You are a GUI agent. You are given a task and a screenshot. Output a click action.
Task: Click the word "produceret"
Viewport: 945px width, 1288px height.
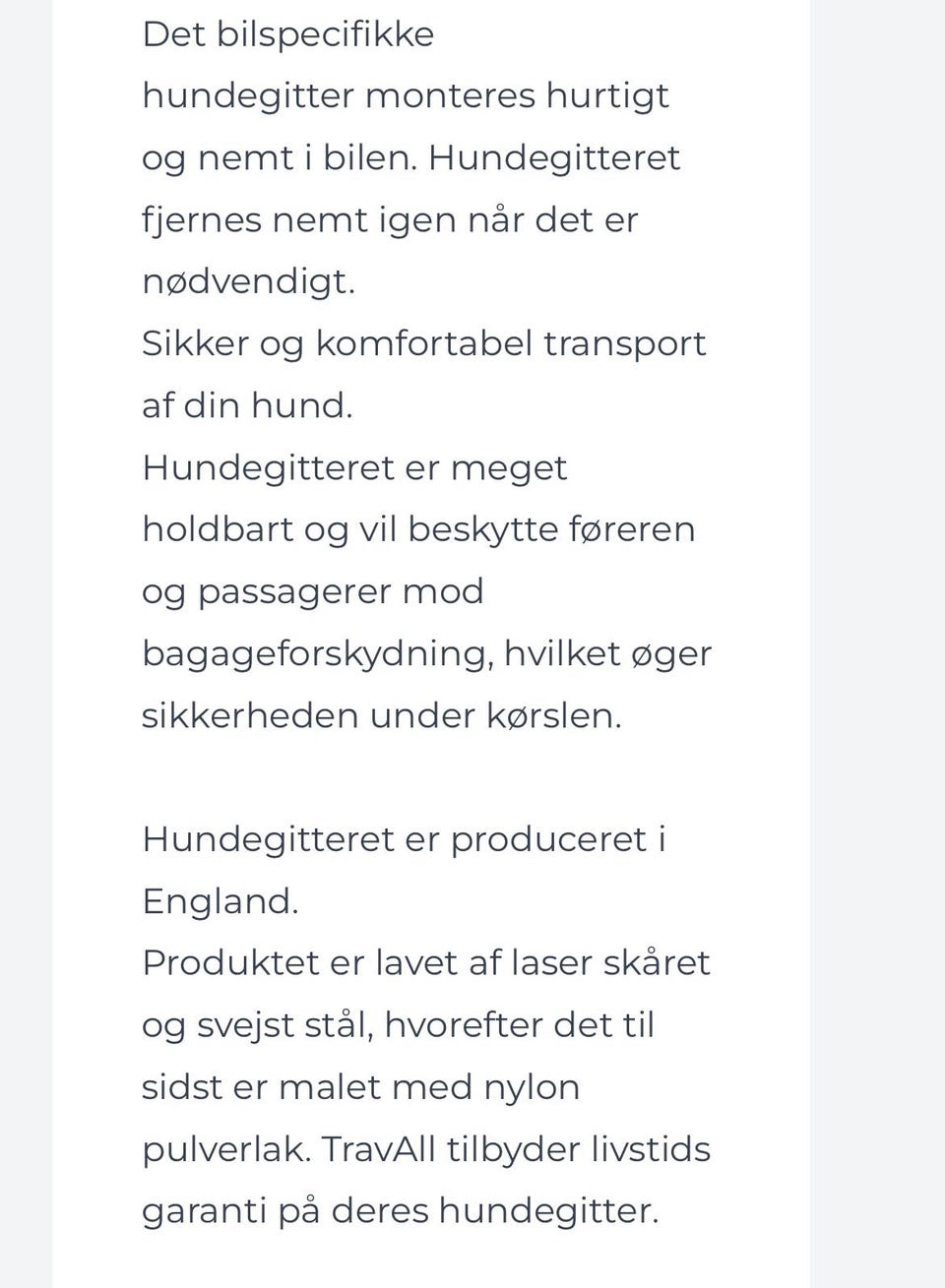548,839
